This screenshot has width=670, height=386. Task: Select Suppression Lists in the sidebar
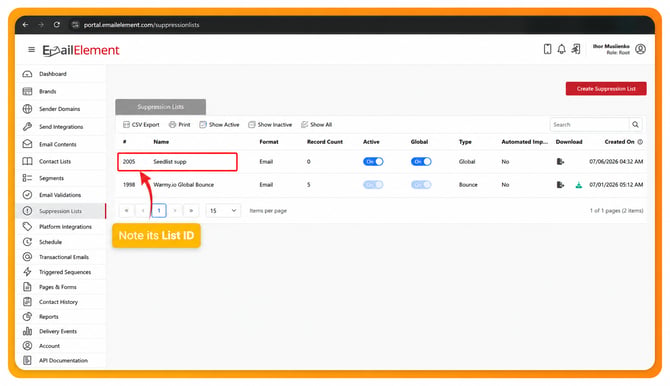coord(60,211)
